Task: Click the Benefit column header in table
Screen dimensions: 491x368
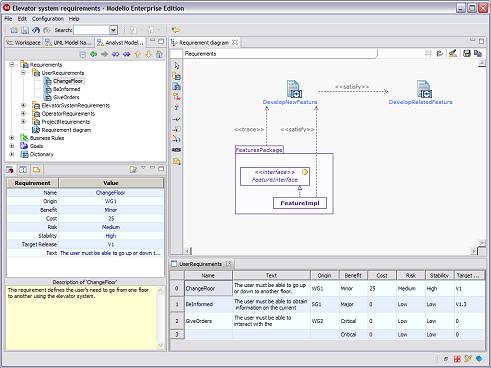Action: [x=353, y=275]
